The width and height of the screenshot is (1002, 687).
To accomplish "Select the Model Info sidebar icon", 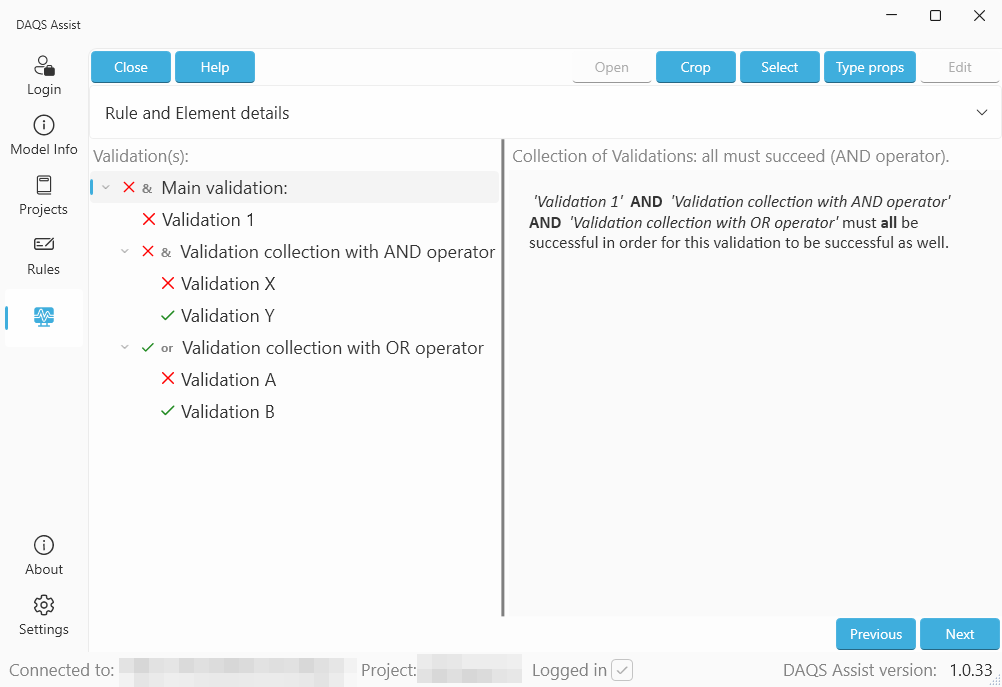I will coord(43,135).
